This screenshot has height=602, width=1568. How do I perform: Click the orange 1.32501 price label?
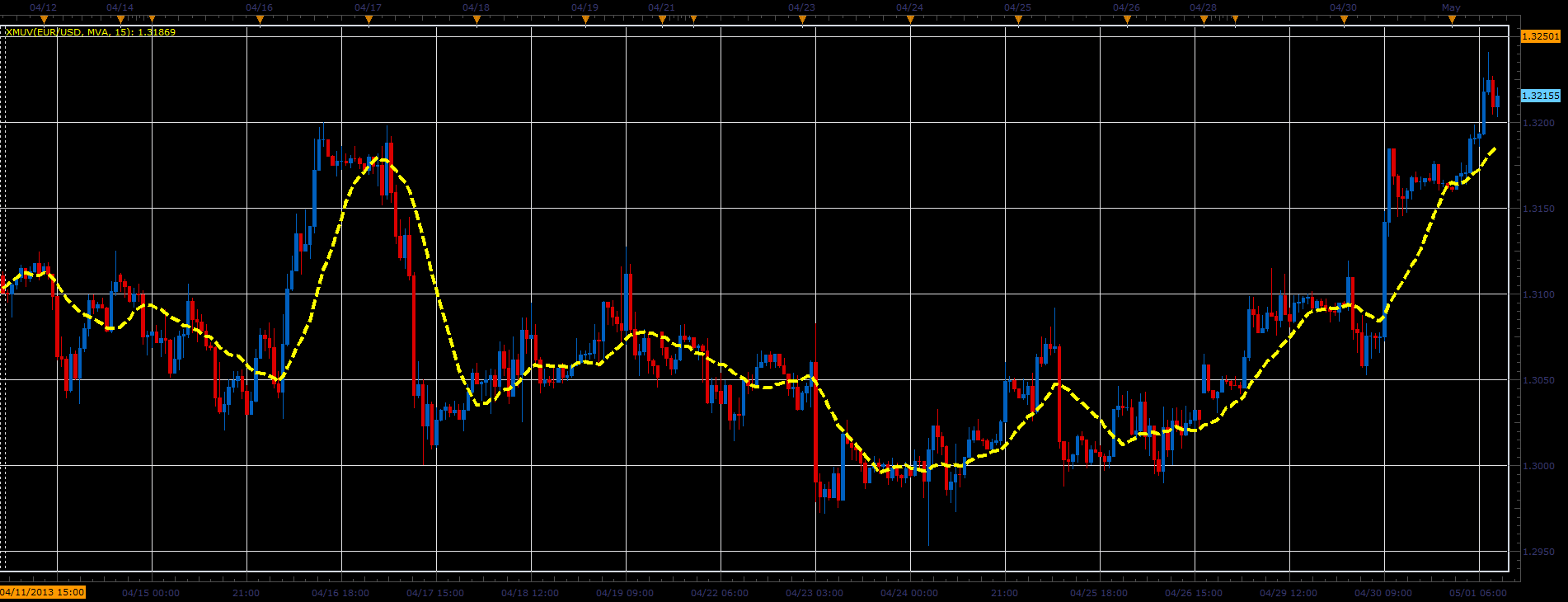(x=1540, y=36)
